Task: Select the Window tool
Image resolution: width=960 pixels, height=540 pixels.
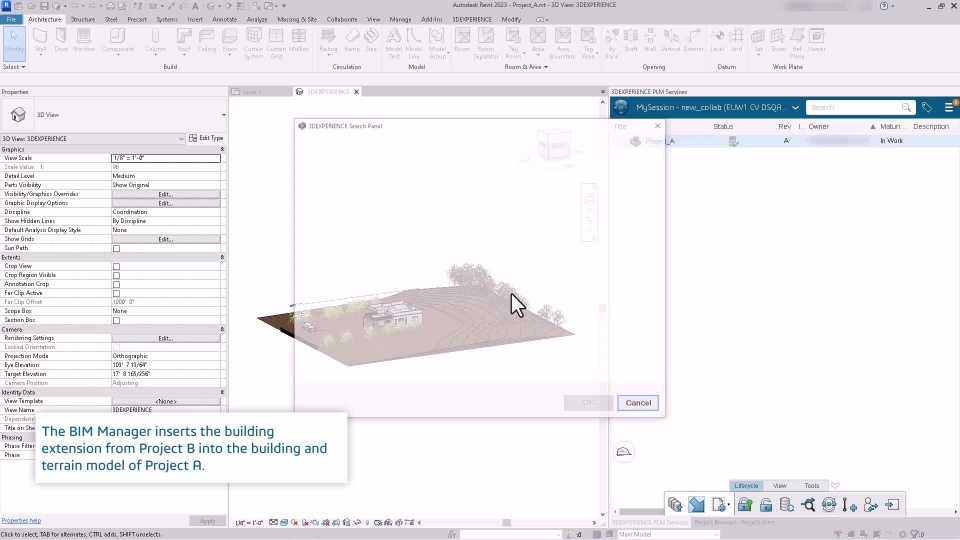Action: tap(84, 40)
